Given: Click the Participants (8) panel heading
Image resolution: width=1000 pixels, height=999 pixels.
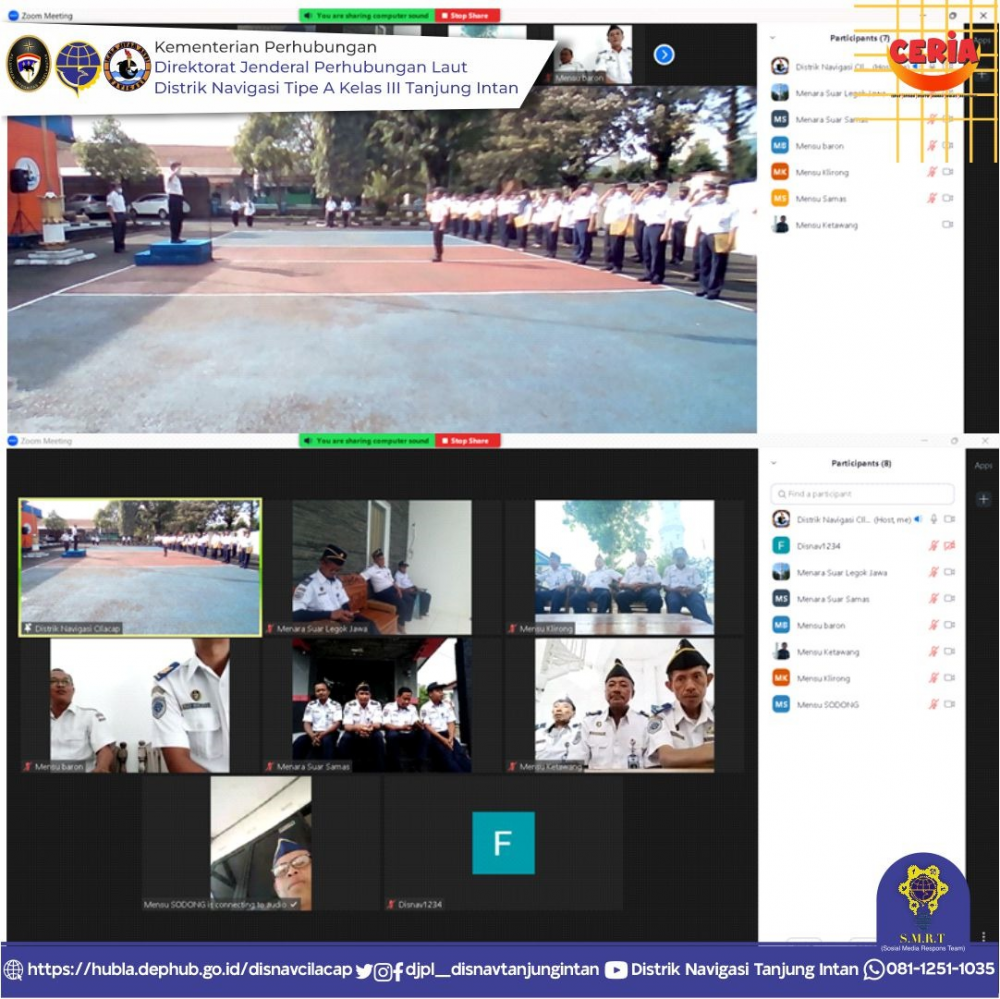Looking at the screenshot, I should pos(861,463).
